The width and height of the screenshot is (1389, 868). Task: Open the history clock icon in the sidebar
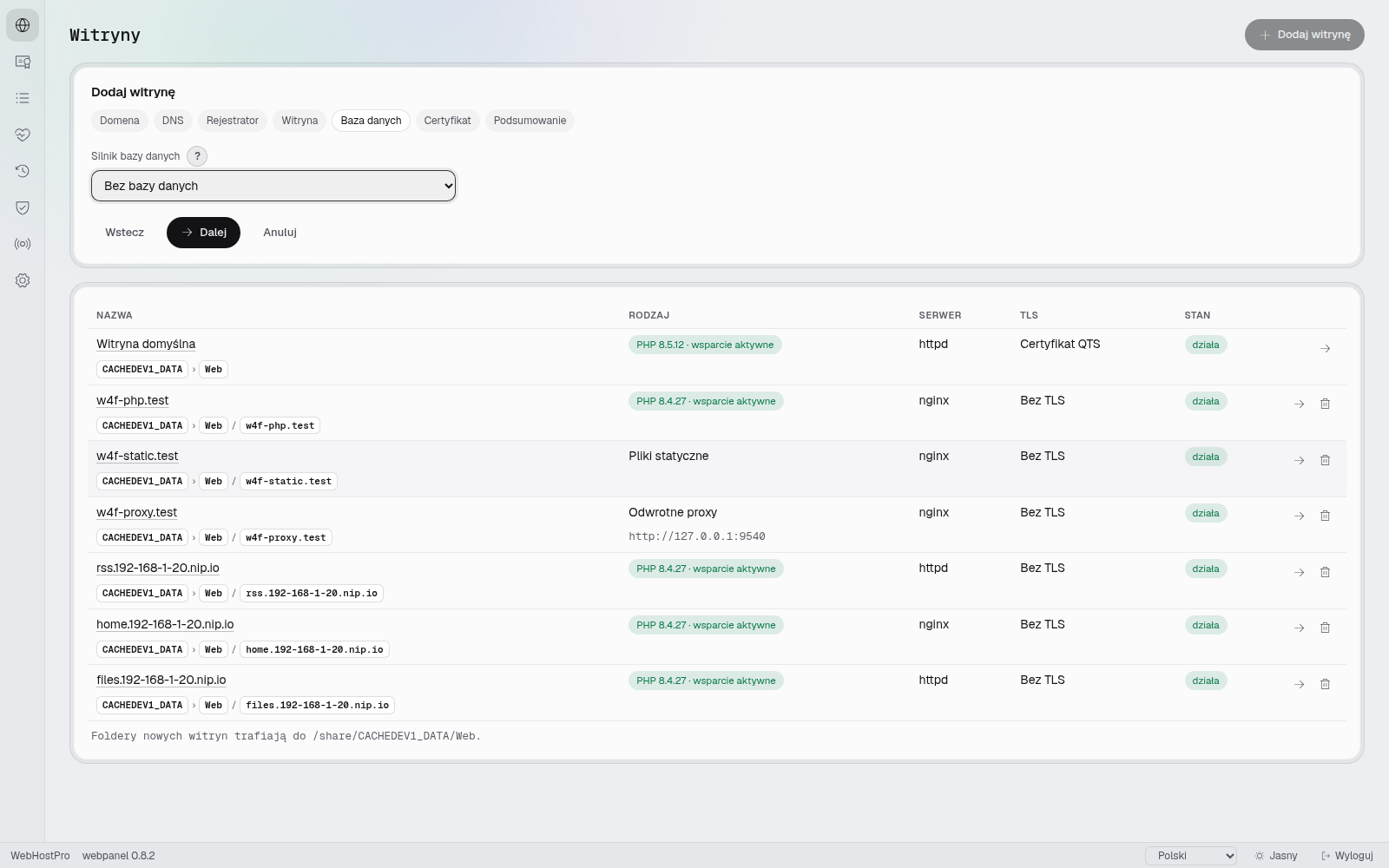point(23,171)
